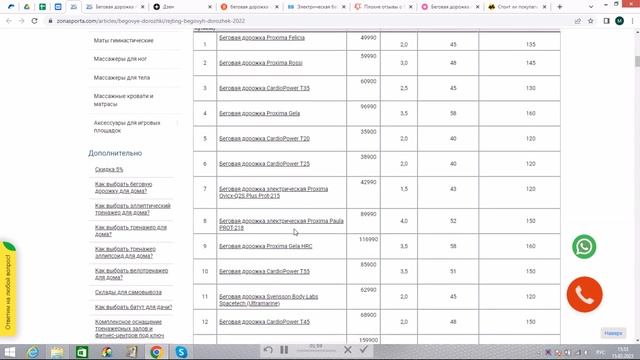Open the yellow 'Ответим на любой вопрос' widget
Image resolution: width=640 pixels, height=360 pixels.
pos(8,289)
